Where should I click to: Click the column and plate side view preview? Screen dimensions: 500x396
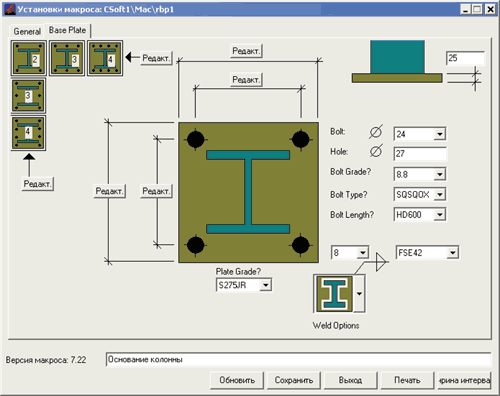pos(397,62)
